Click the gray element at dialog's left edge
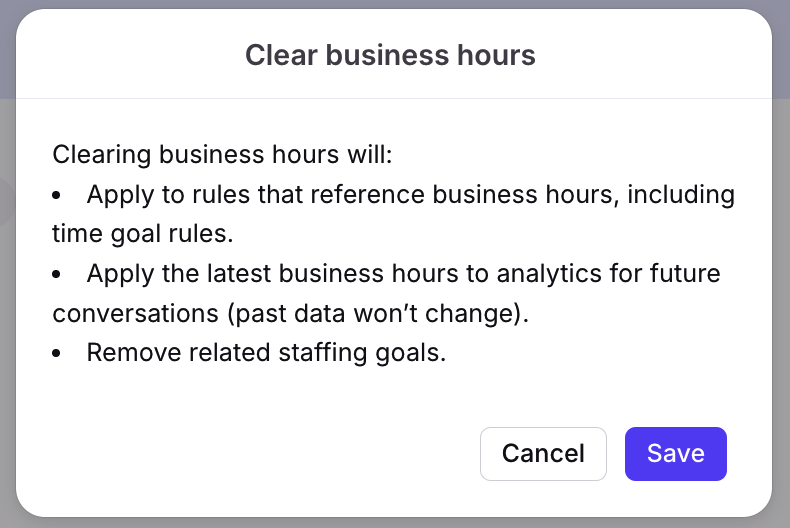Image resolution: width=790 pixels, height=528 pixels. point(7,202)
